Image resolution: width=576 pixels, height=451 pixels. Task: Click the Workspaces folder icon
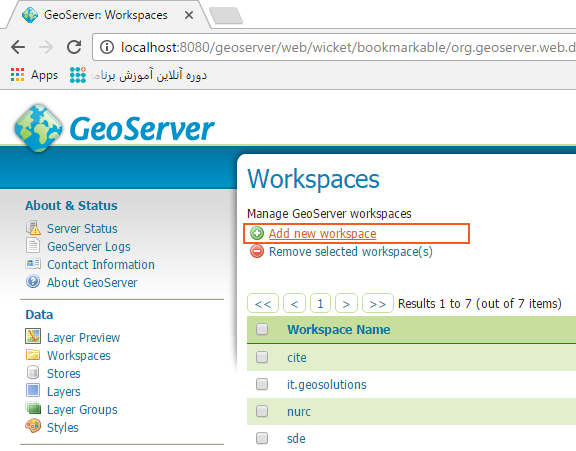[33, 354]
